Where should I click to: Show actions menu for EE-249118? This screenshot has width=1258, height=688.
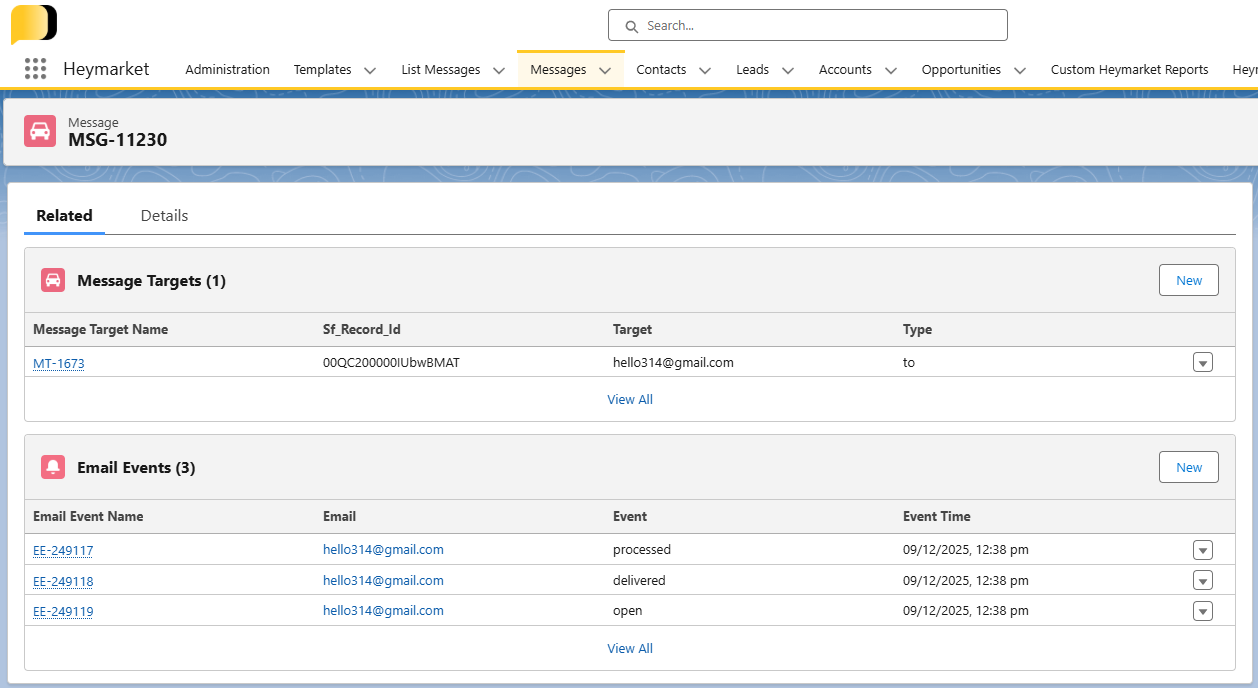1202,581
